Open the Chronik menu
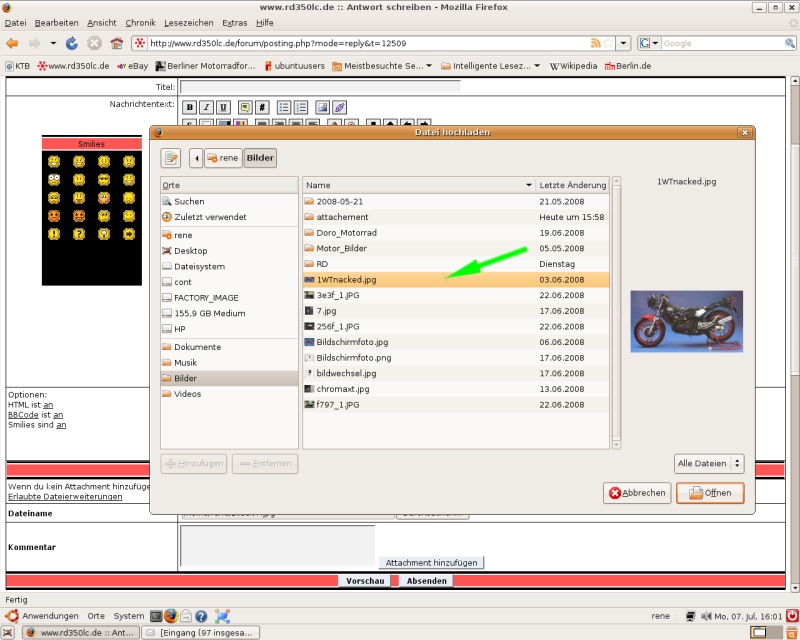 coord(140,22)
